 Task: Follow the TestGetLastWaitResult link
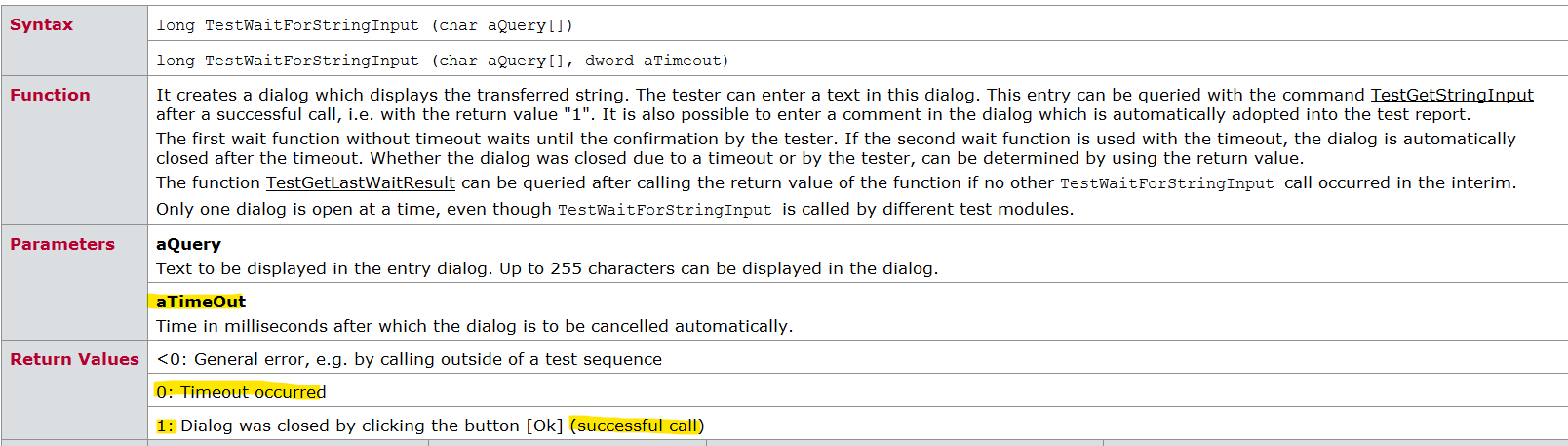click(x=360, y=182)
